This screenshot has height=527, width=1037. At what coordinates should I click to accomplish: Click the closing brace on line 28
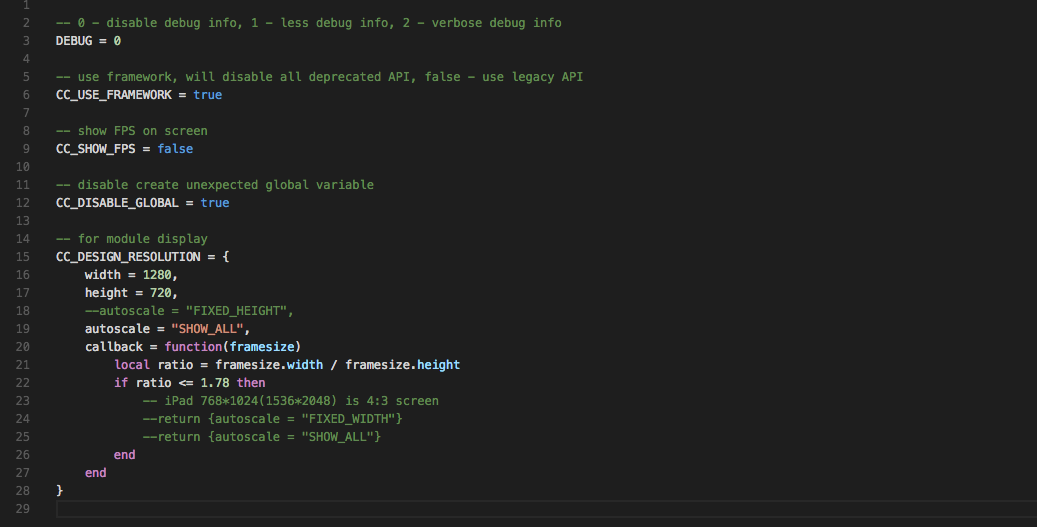60,491
